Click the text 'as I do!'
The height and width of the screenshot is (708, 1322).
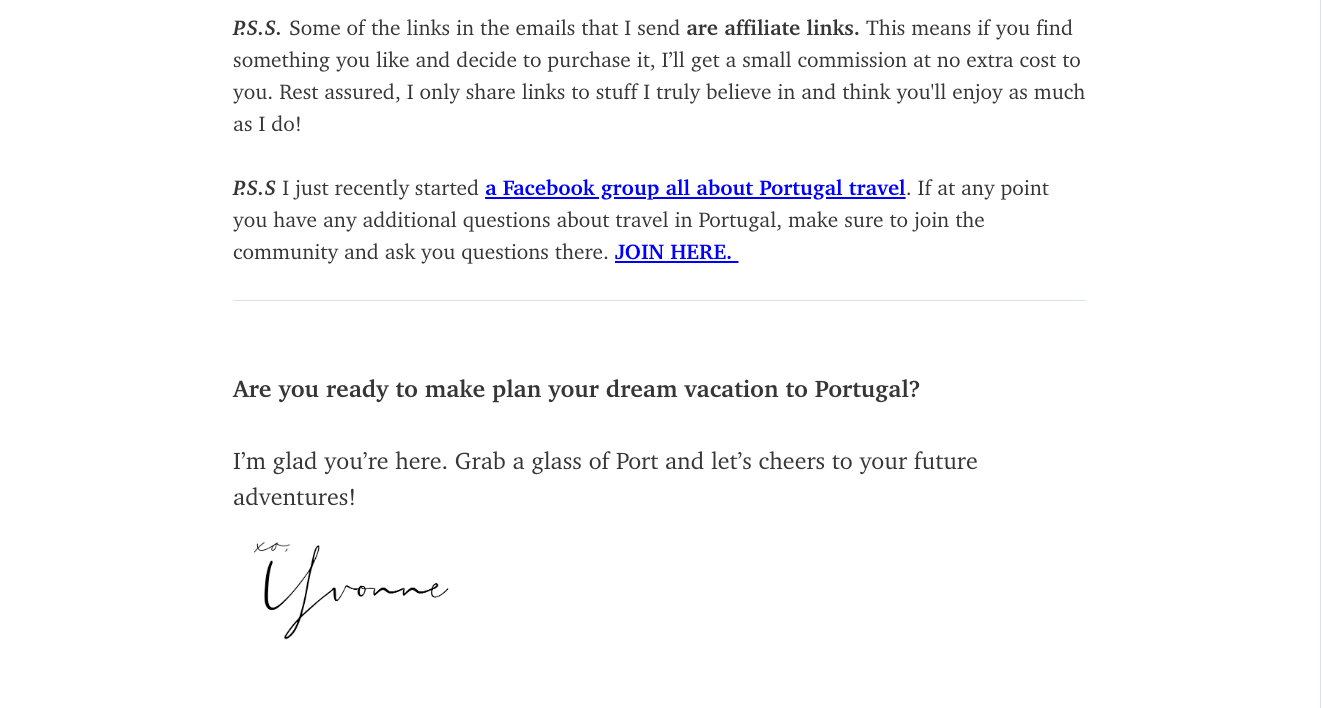[x=267, y=124]
